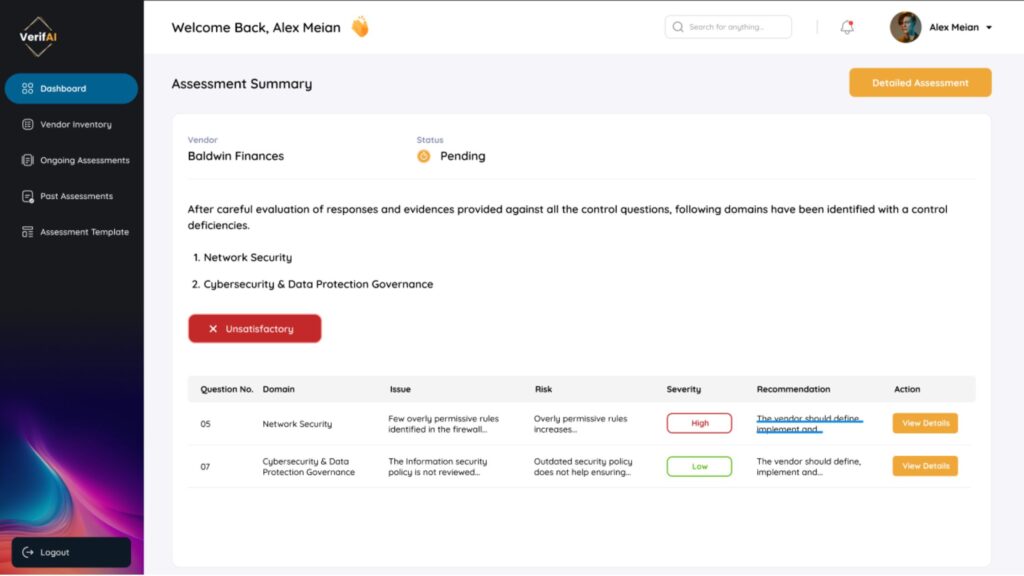1024x576 pixels.
Task: View Details for Cybersecurity & Data Protection row
Action: coord(925,466)
